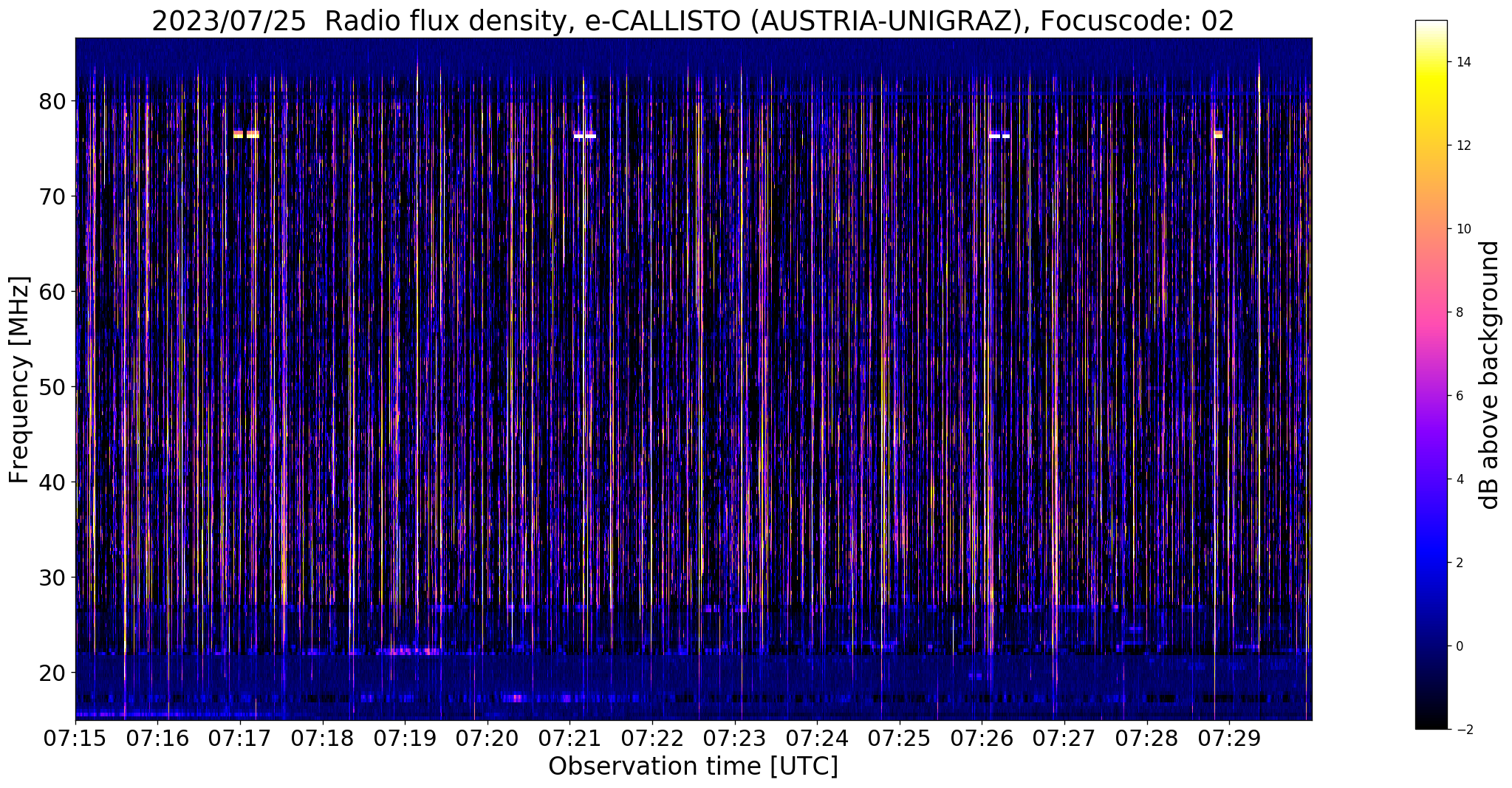
Task: Click the 'dB above background' colorbar label
Action: point(1490,374)
